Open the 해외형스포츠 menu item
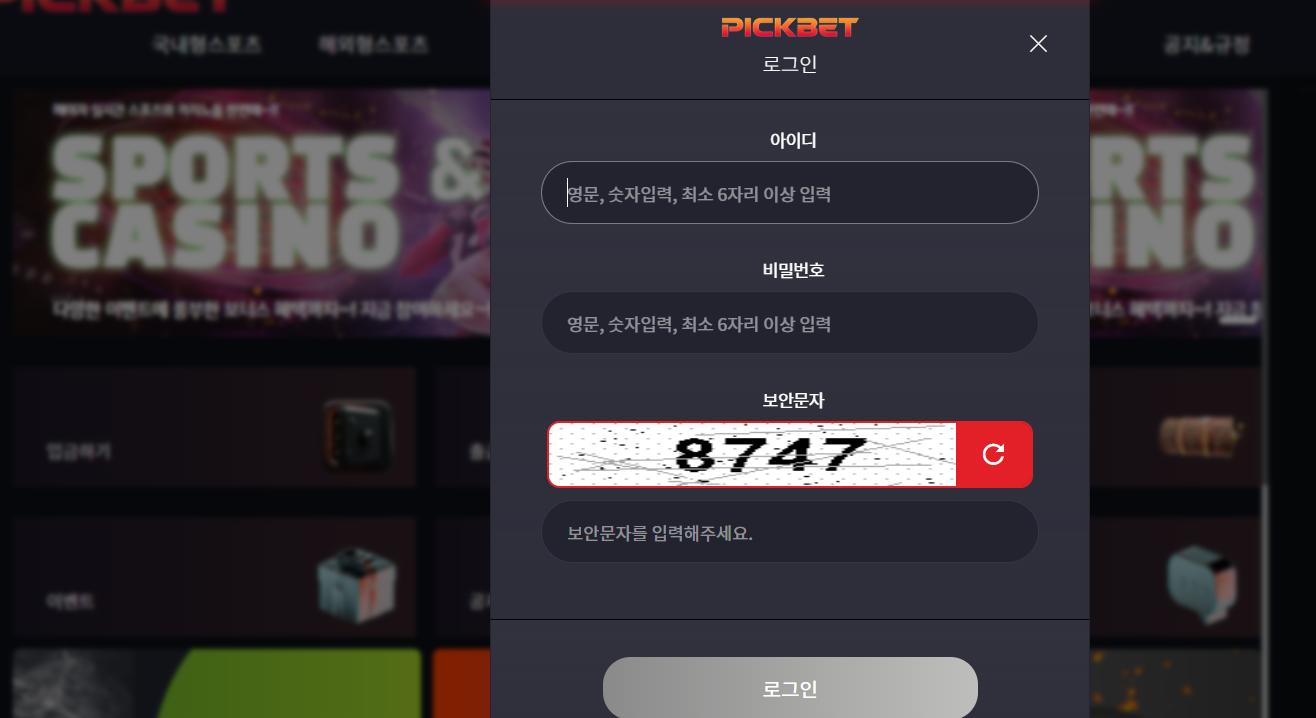Viewport: 1316px width, 718px height. pos(373,44)
